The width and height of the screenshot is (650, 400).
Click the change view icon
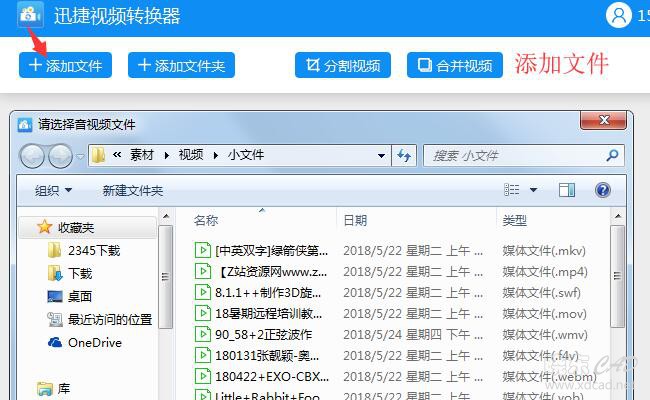tap(512, 190)
